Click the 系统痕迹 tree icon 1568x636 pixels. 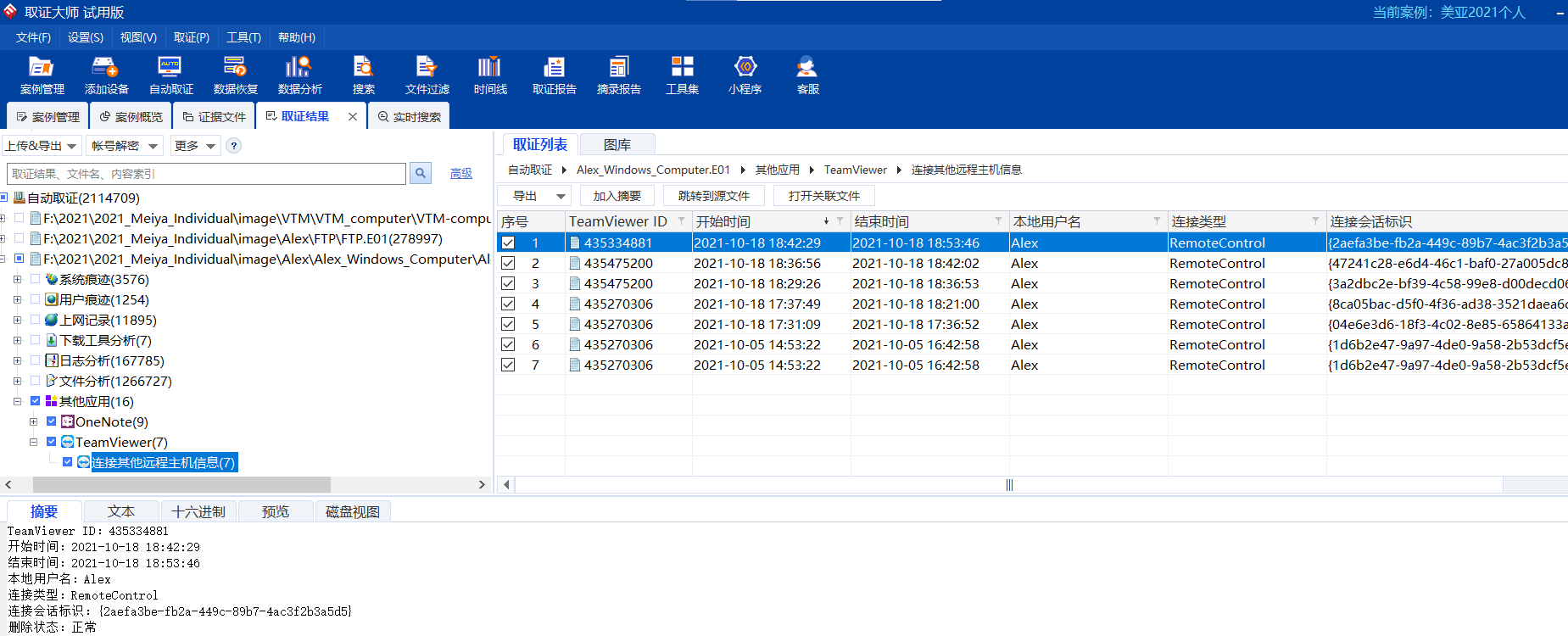[x=52, y=279]
